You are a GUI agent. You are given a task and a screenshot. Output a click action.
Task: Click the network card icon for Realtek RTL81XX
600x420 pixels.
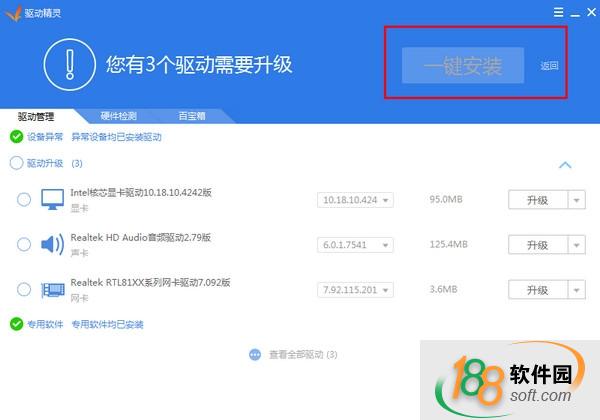(52, 290)
